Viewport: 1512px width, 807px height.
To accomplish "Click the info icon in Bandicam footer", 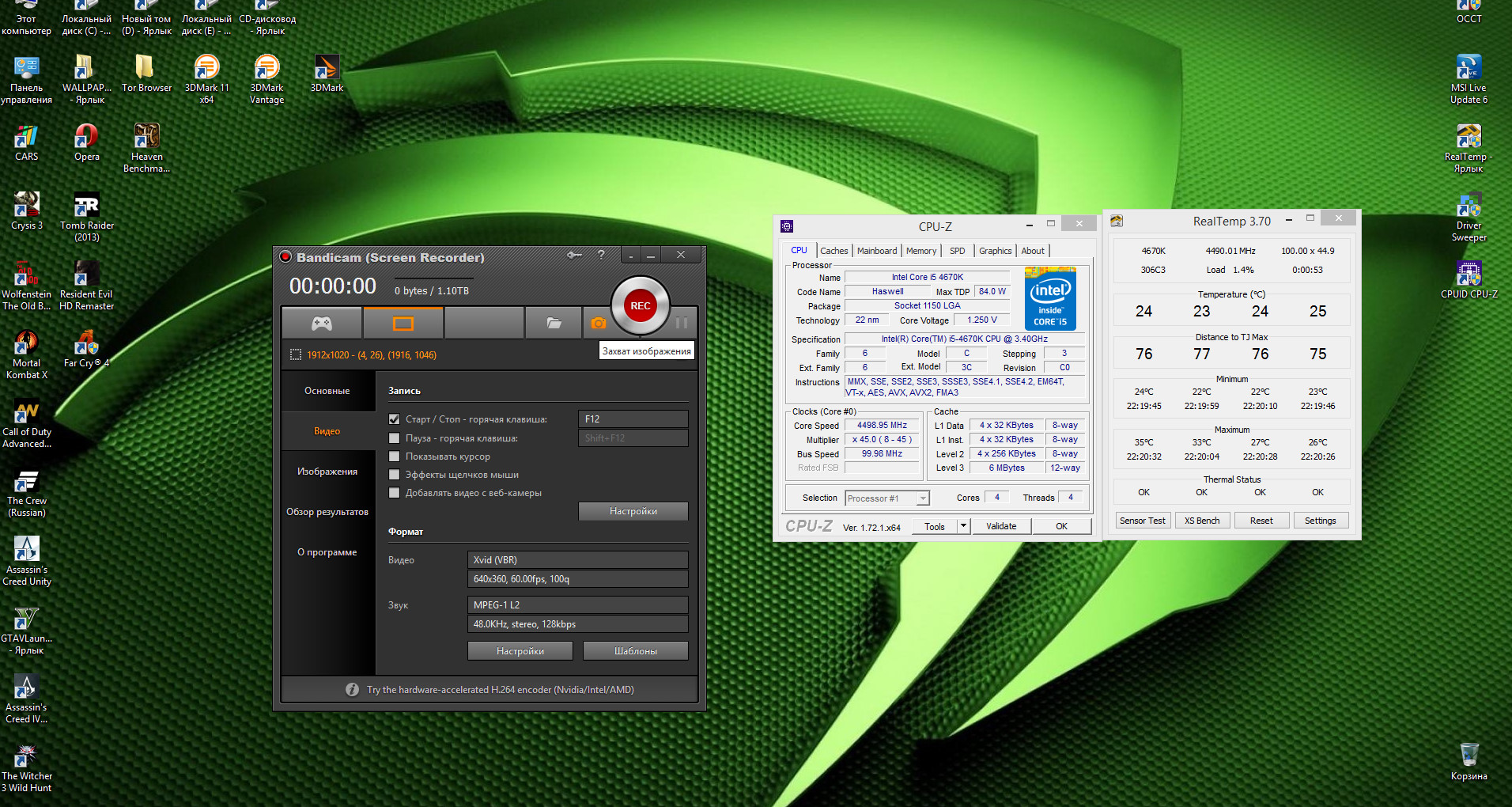I will (x=352, y=690).
